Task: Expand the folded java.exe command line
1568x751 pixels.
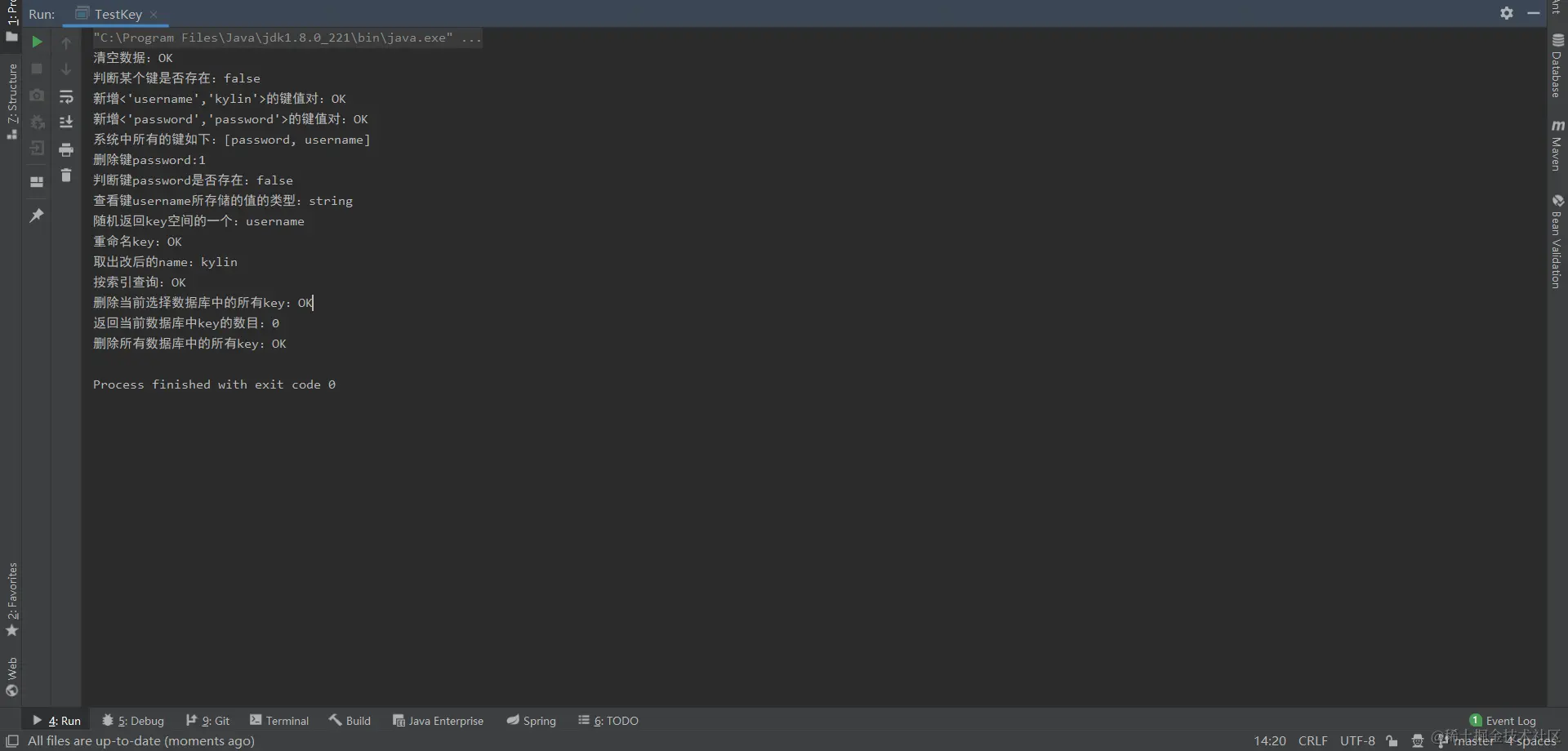Action: point(287,38)
